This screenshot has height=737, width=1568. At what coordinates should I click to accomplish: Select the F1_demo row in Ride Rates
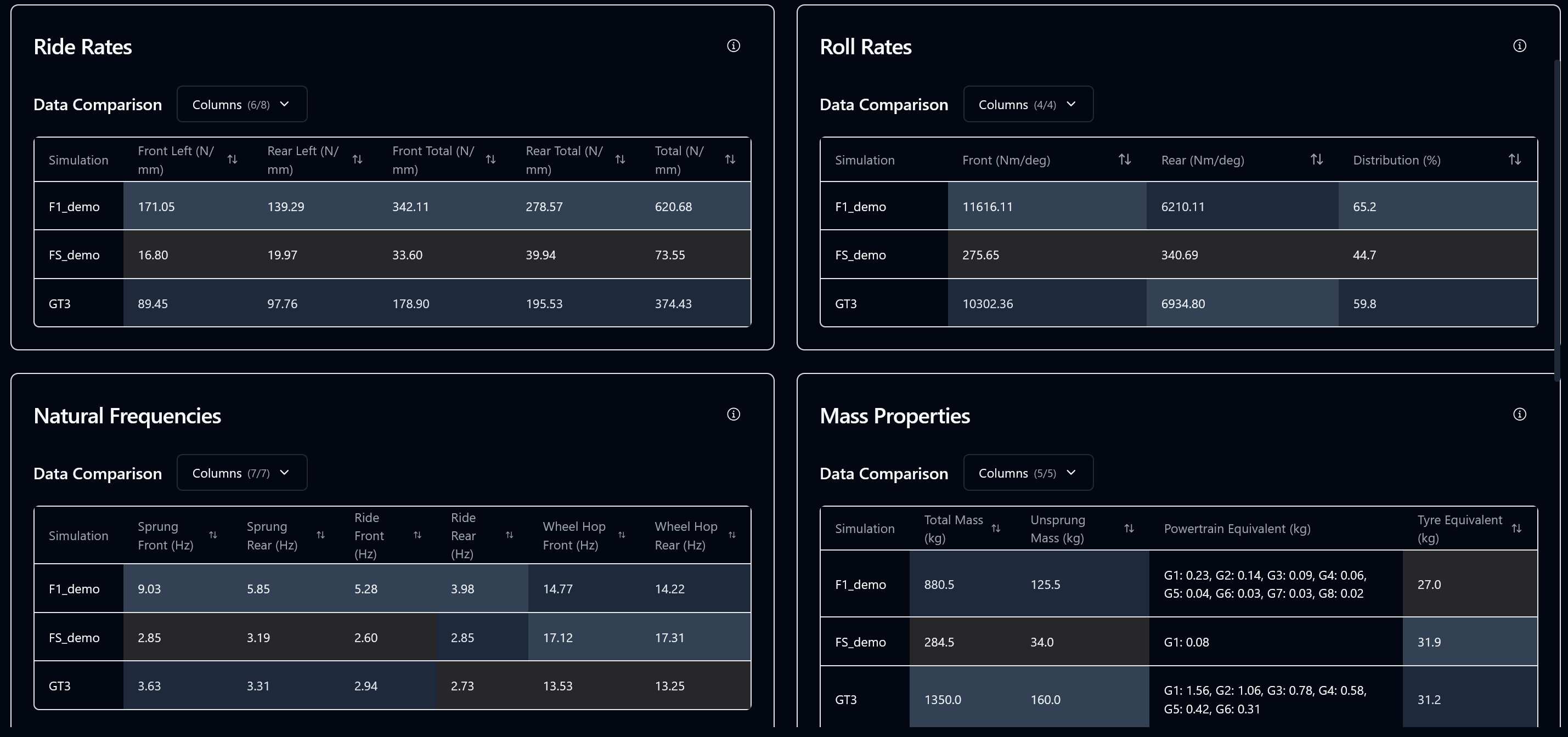[x=74, y=206]
